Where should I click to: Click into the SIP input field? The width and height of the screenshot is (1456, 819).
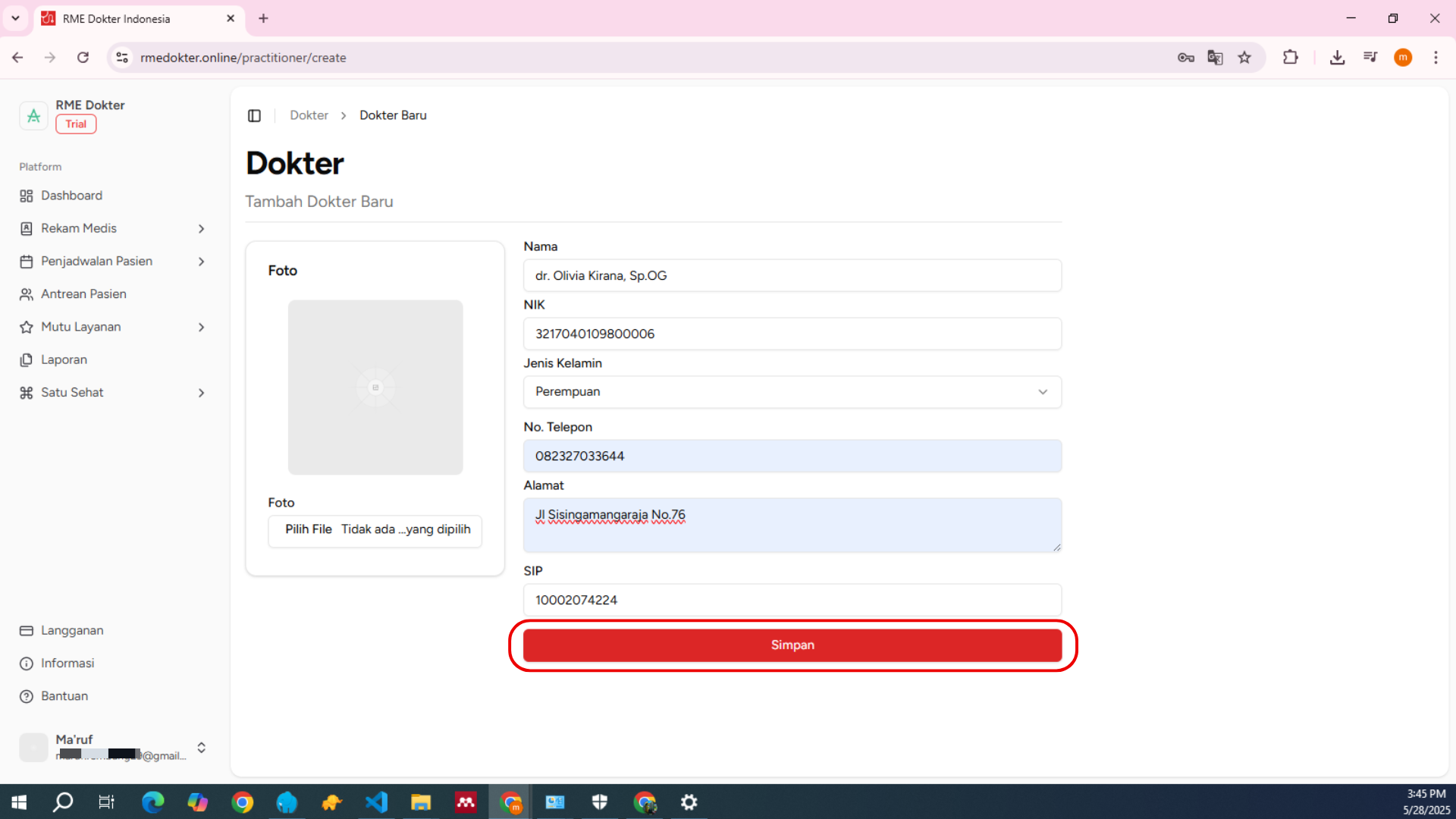tap(792, 600)
